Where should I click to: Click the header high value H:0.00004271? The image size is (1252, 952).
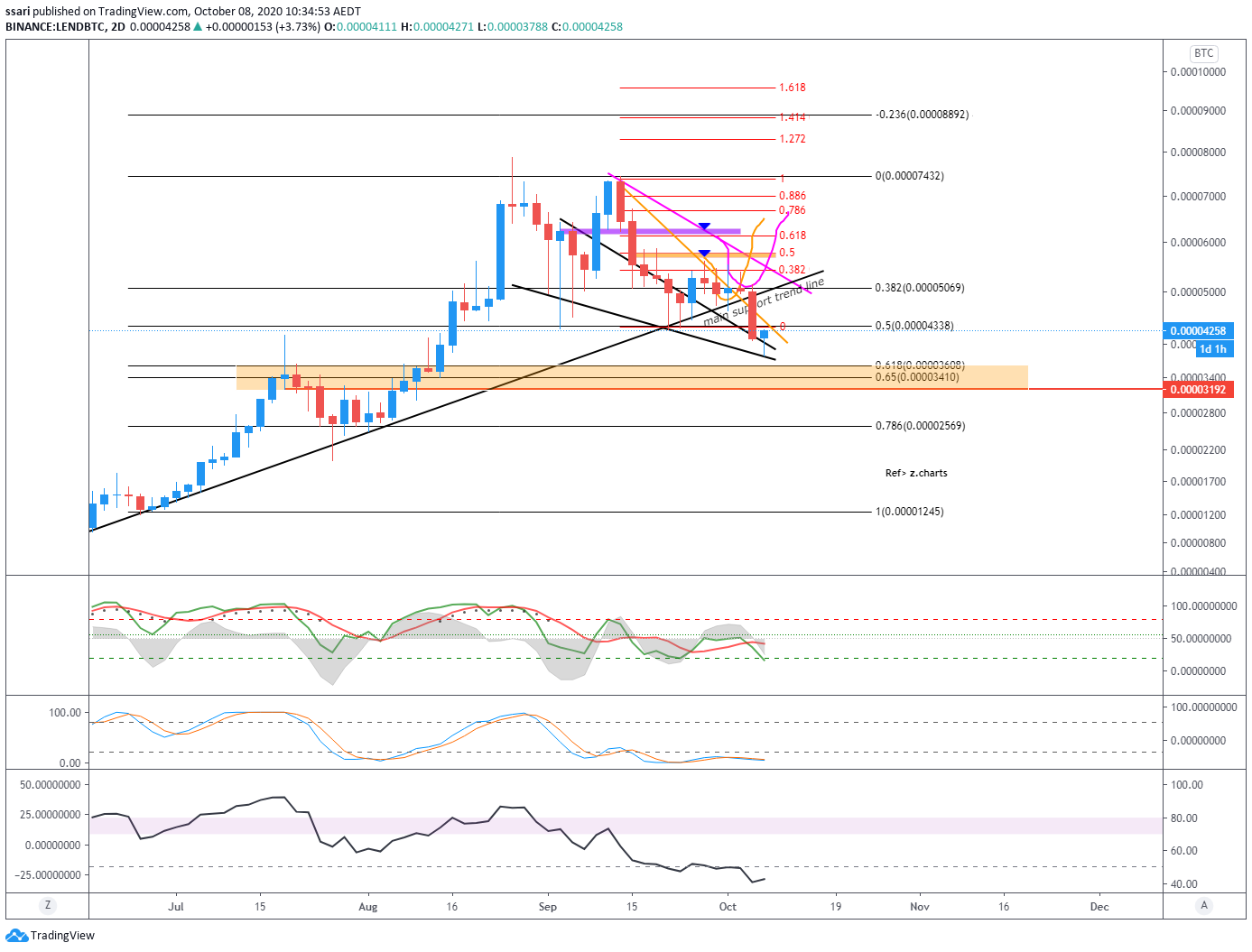[x=438, y=27]
